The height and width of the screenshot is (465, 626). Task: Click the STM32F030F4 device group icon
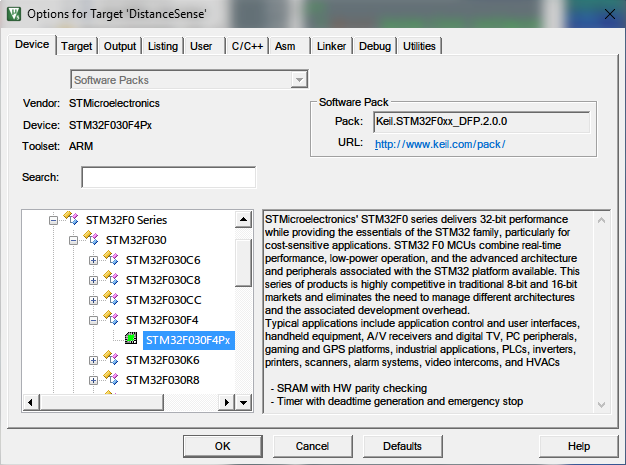coord(111,318)
